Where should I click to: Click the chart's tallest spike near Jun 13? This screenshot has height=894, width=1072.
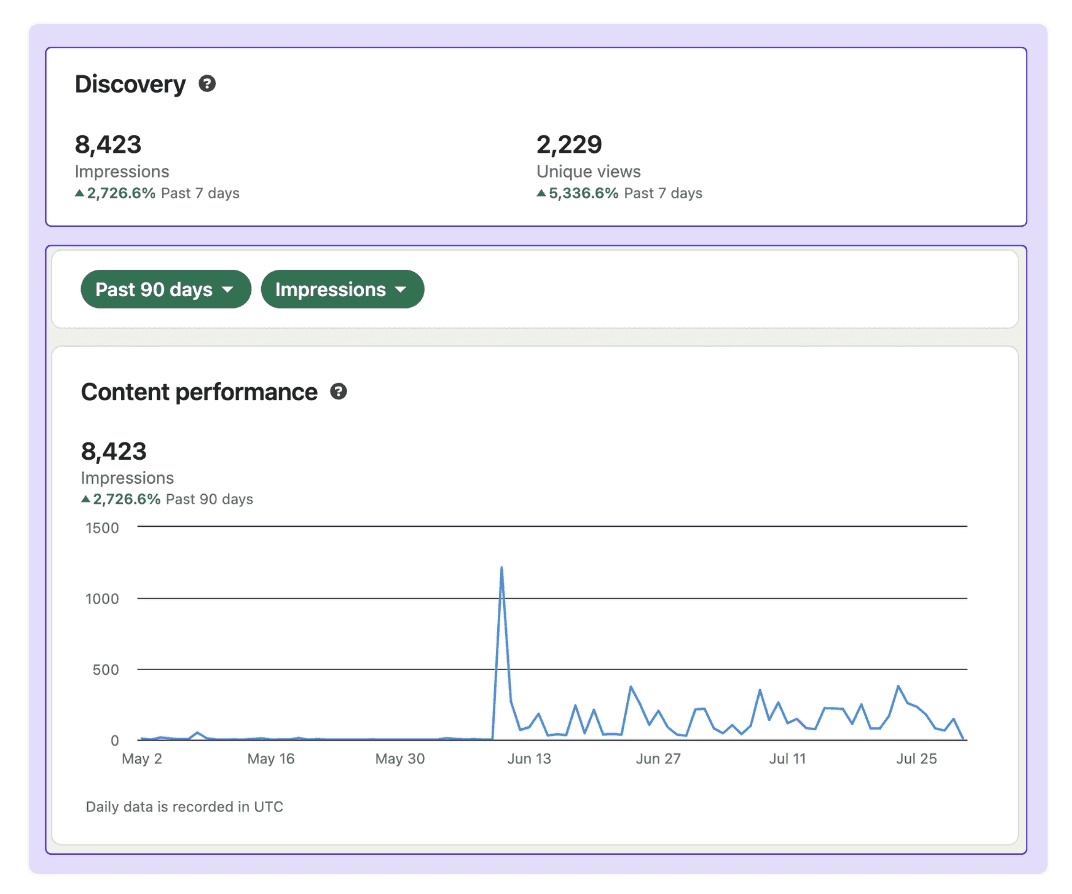502,568
